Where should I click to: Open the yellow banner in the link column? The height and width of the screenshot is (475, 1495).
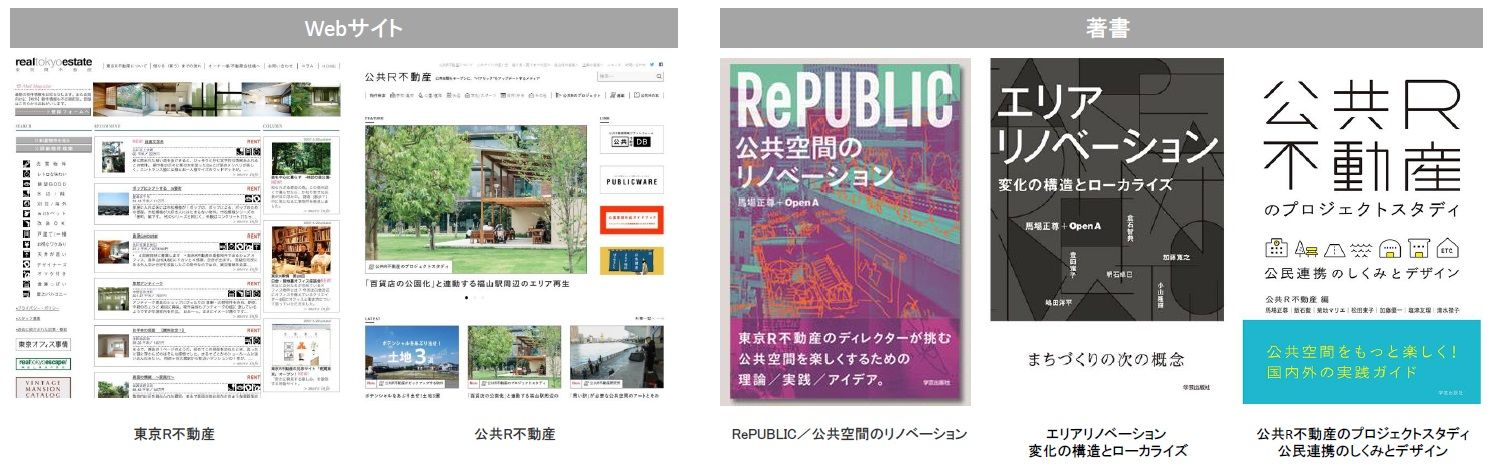pyautogui.click(x=631, y=260)
